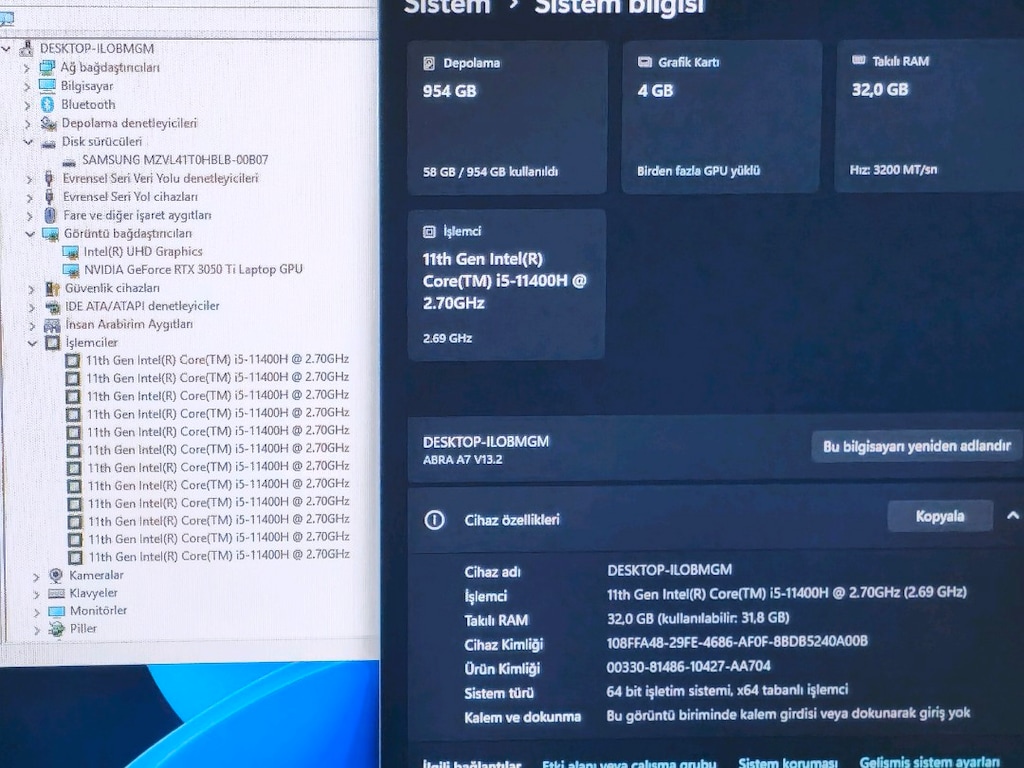Click Evrensel Seri Yol cihazları USB icon

coord(50,197)
